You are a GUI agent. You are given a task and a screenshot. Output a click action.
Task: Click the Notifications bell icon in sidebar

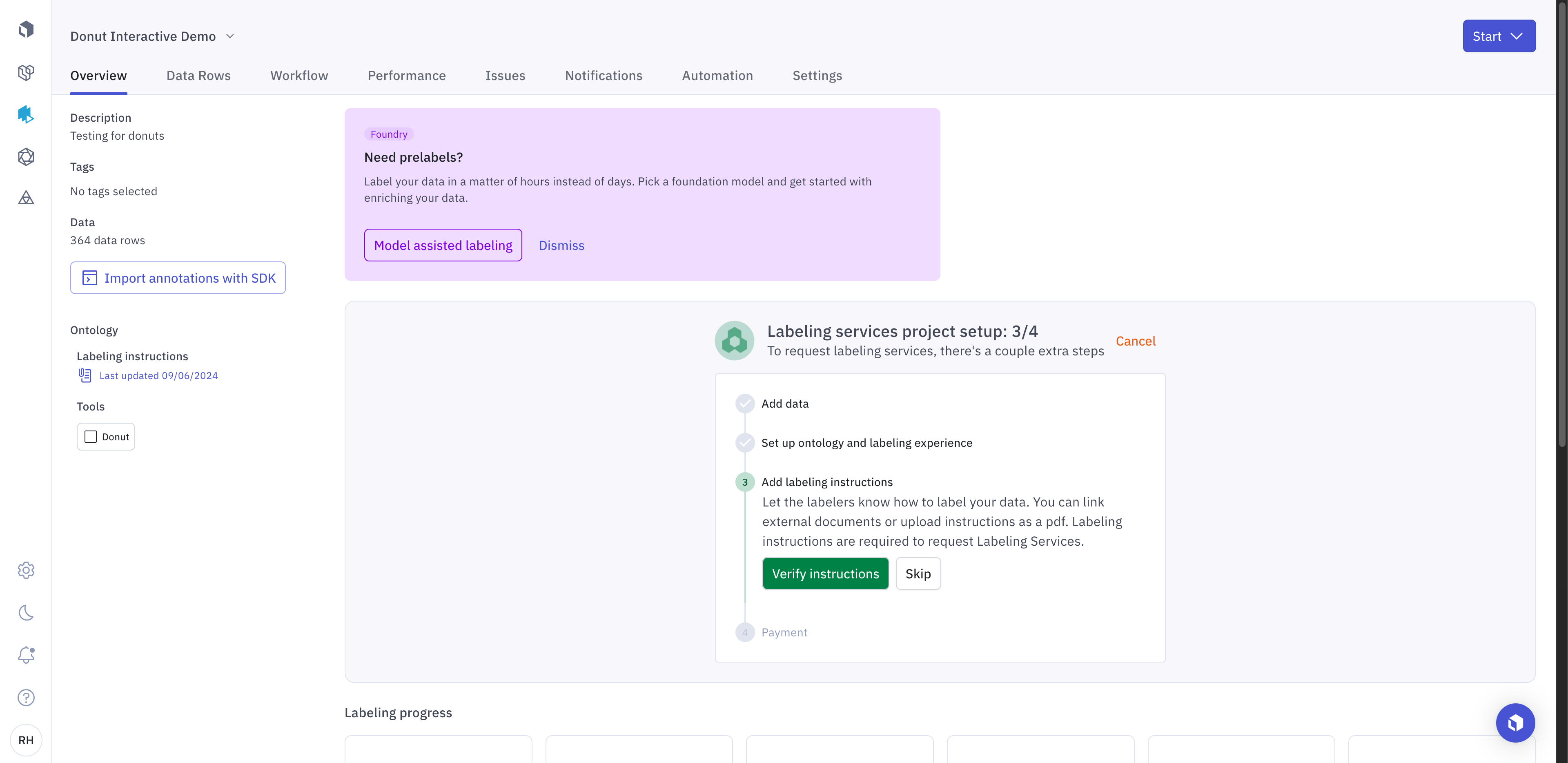(x=26, y=655)
